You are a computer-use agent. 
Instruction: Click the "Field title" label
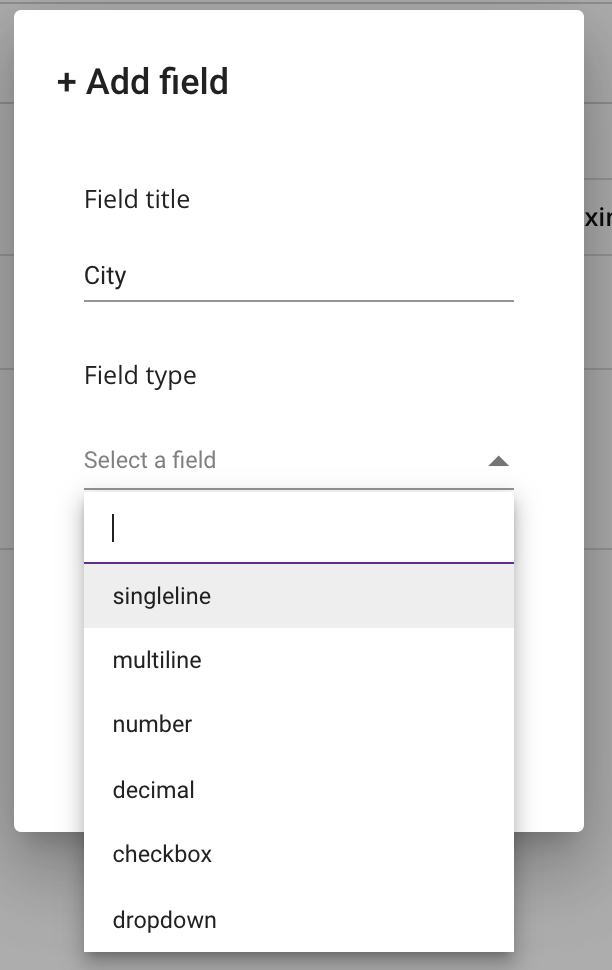[x=137, y=199]
